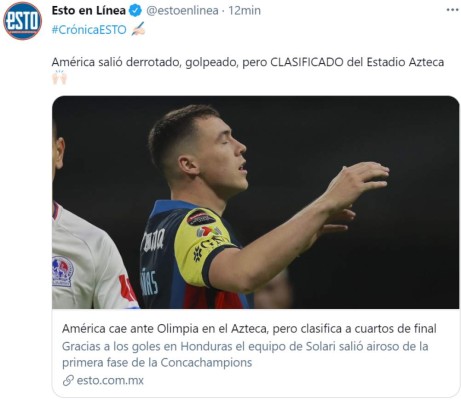Open the esto.com.mx domain link
The width and height of the screenshot is (461, 400).
click(x=110, y=380)
